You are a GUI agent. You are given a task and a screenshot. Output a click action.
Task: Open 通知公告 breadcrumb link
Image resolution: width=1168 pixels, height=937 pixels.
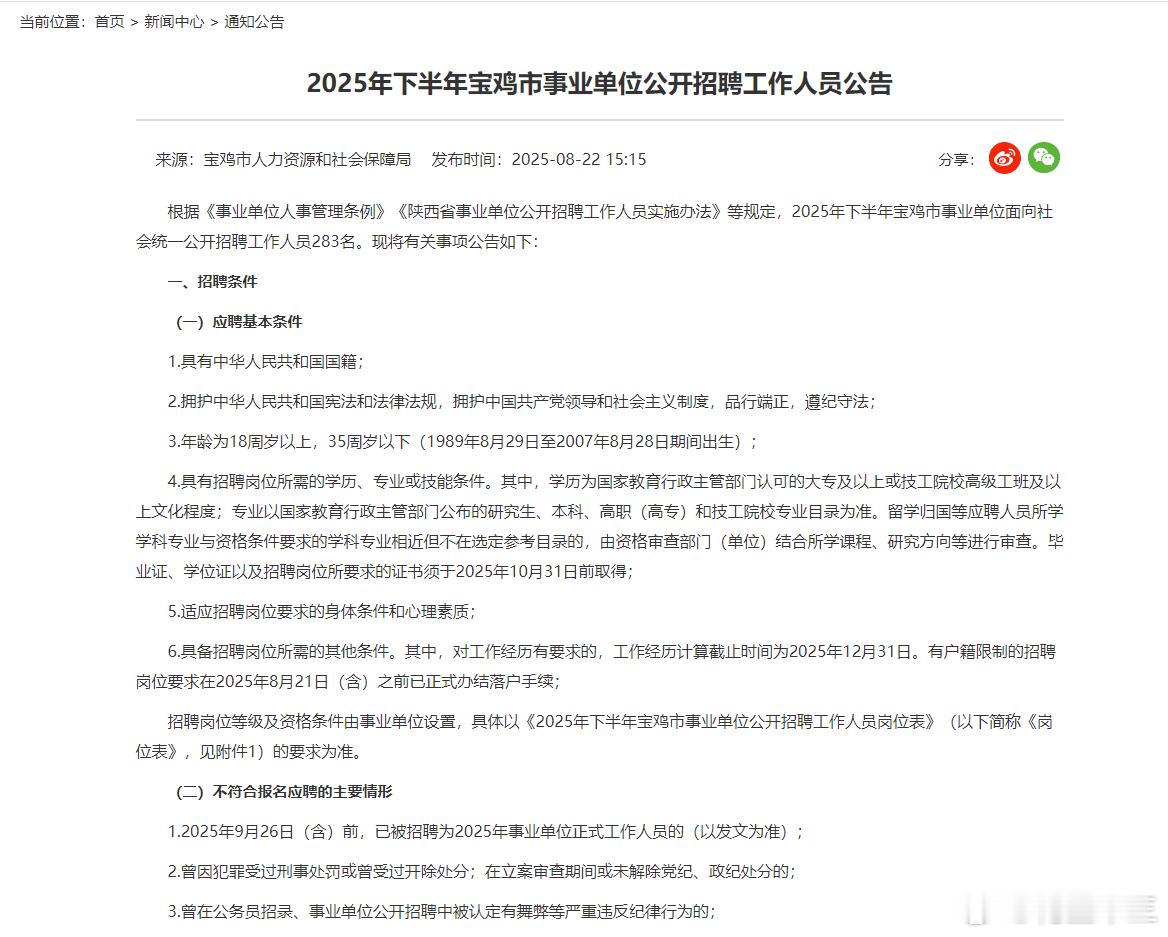[x=254, y=22]
